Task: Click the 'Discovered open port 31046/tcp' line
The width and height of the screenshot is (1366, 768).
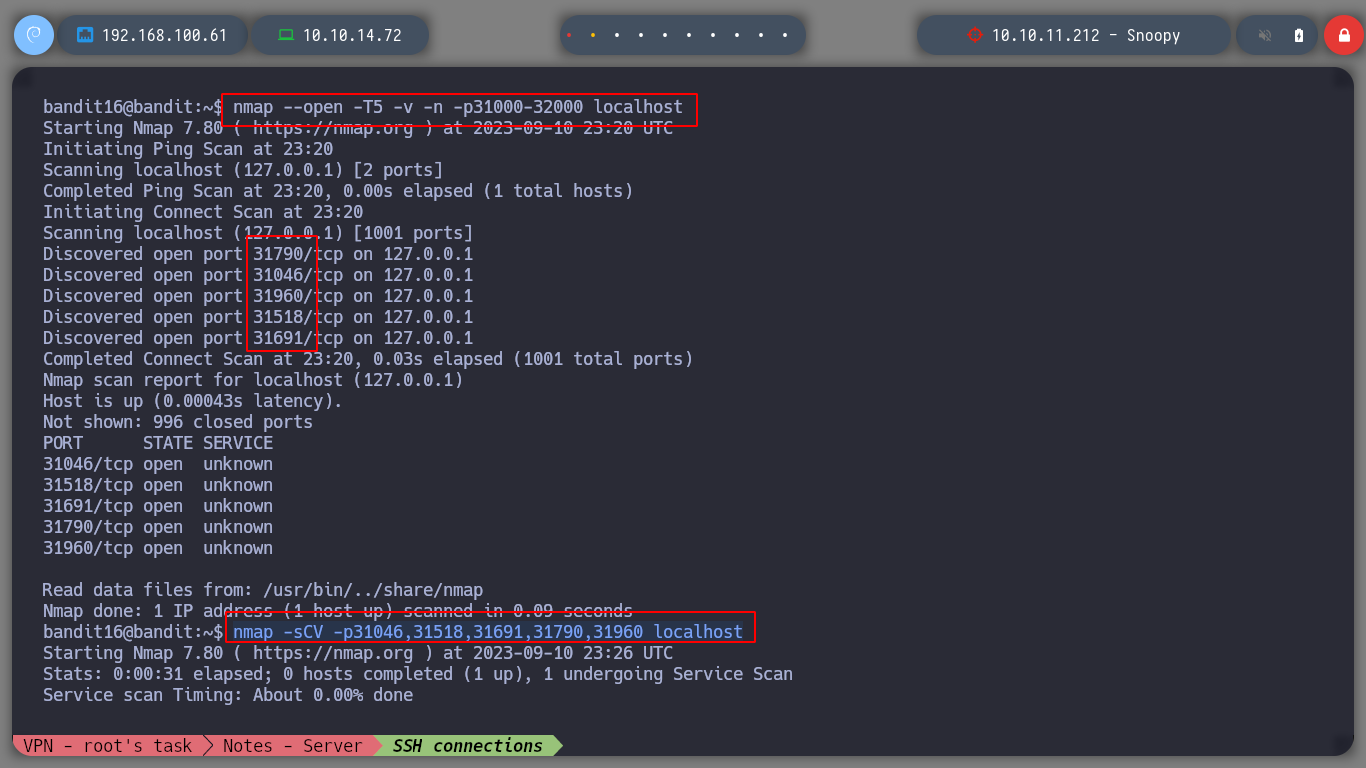Action: [x=258, y=275]
